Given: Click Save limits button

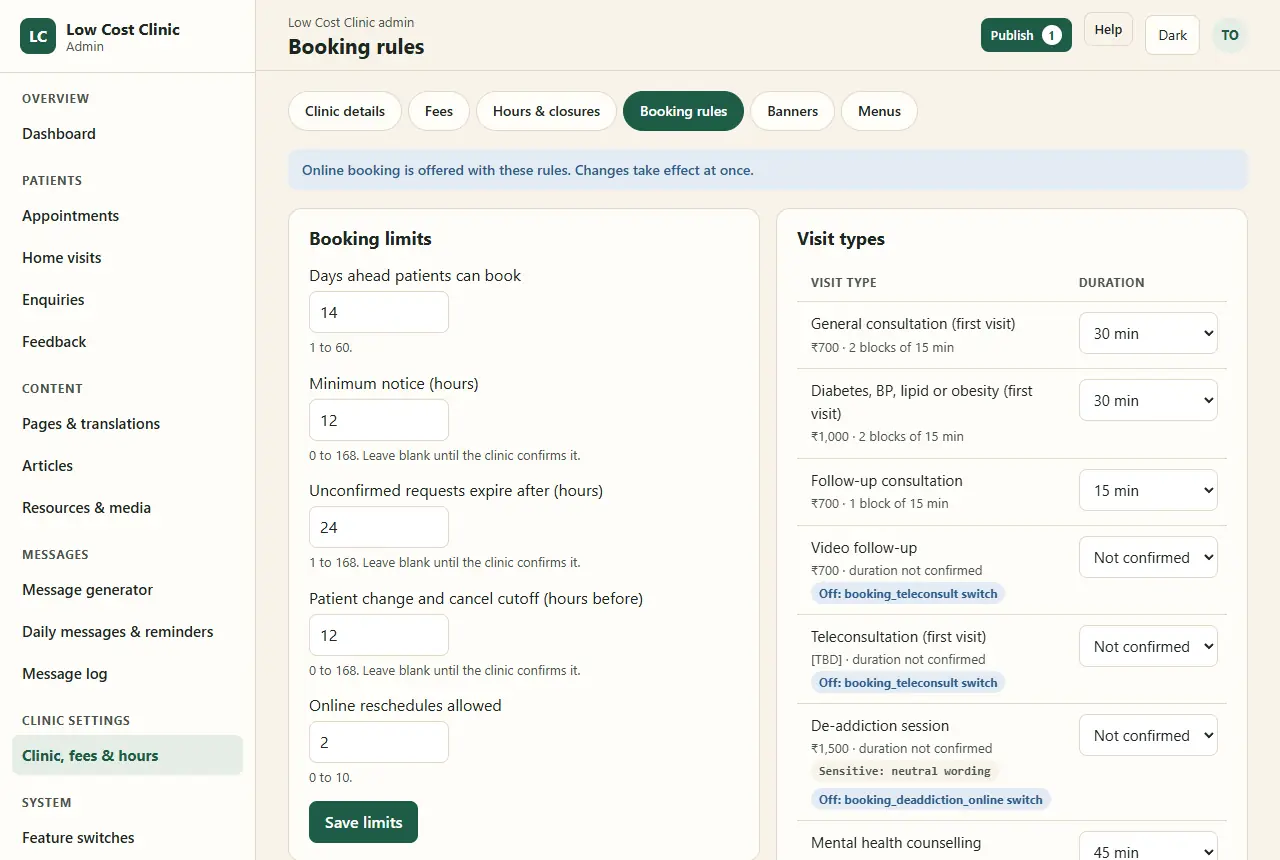Looking at the screenshot, I should (x=363, y=822).
